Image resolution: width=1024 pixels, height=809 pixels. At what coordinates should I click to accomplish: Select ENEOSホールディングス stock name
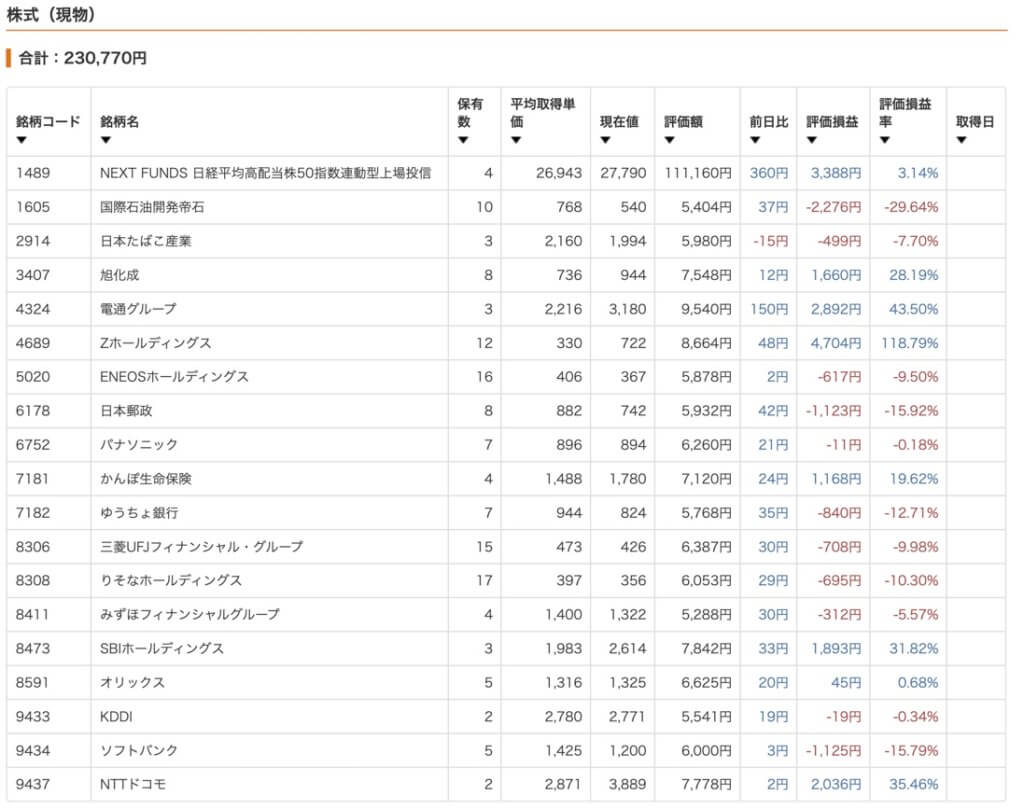tap(174, 377)
